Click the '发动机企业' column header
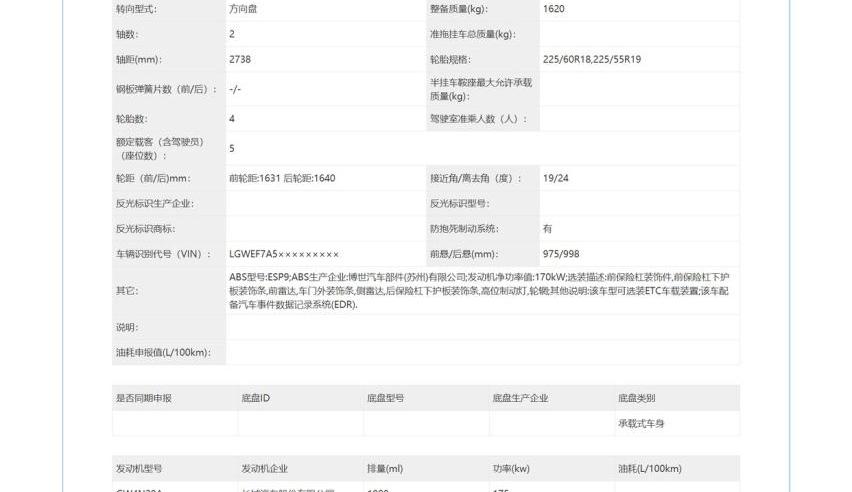Screen dimensions: 852x492 [x=264, y=469]
